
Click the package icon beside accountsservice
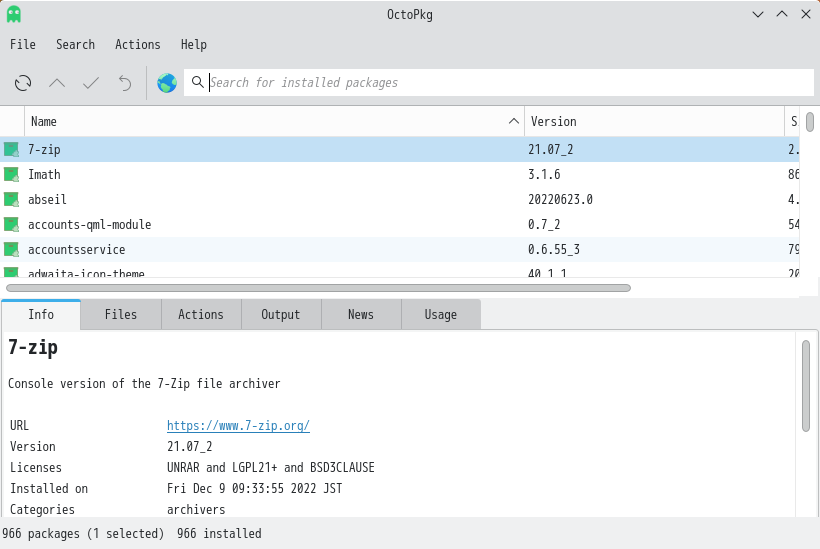click(12, 250)
